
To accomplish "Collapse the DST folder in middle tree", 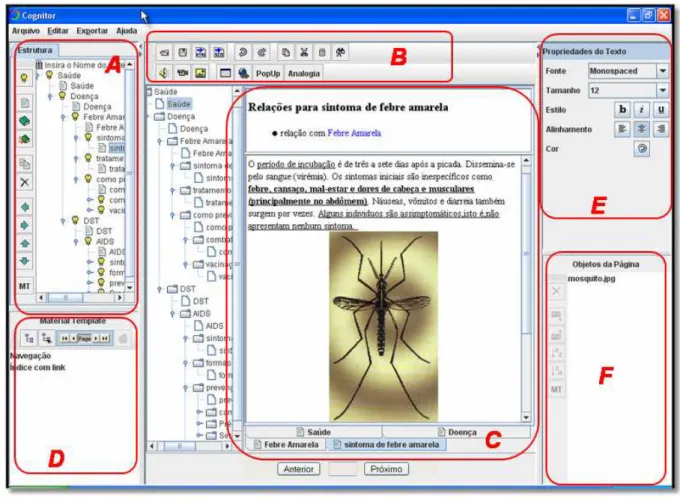I will coord(160,289).
